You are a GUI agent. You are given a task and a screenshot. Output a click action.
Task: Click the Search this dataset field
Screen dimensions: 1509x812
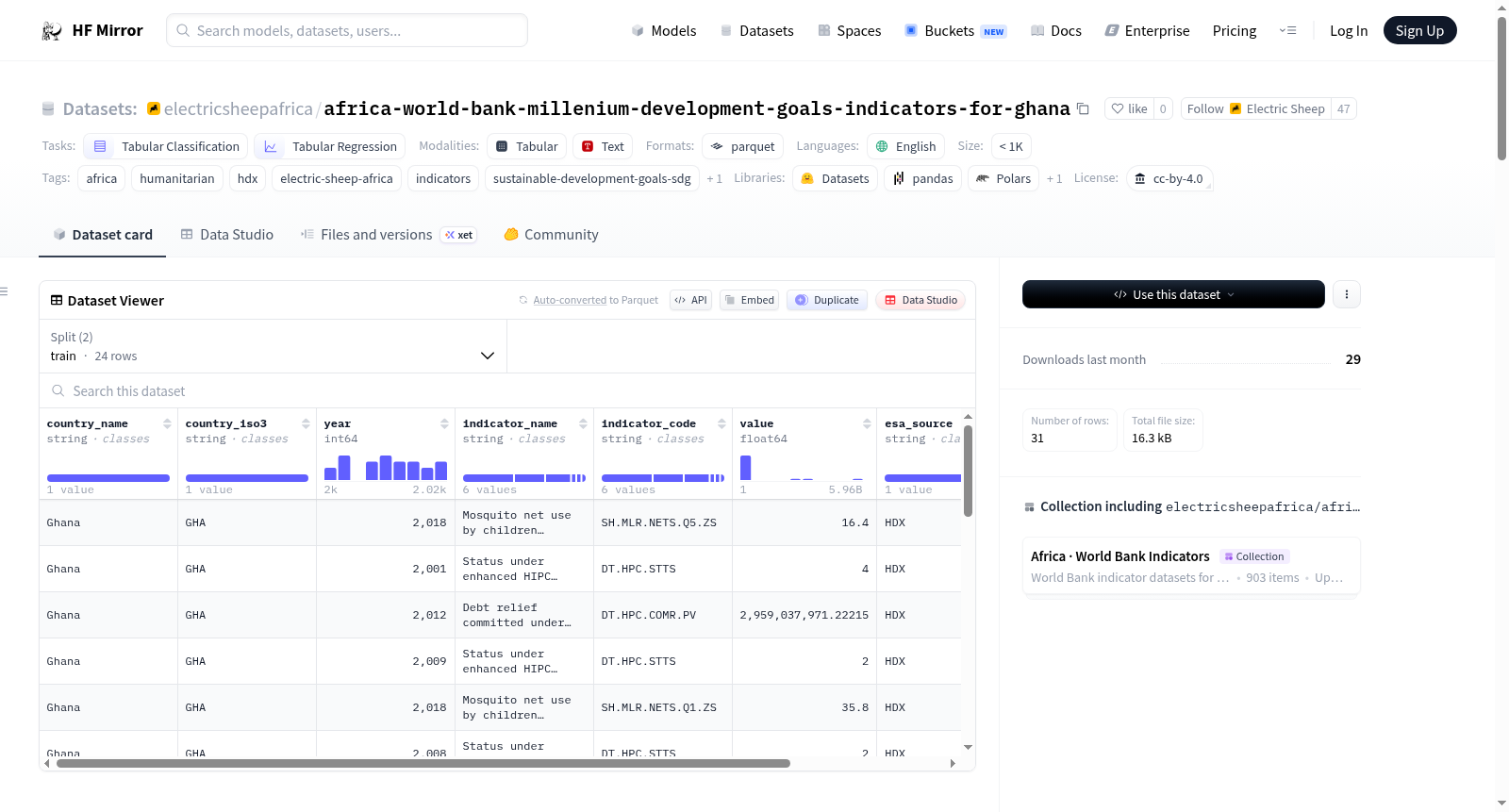click(507, 391)
